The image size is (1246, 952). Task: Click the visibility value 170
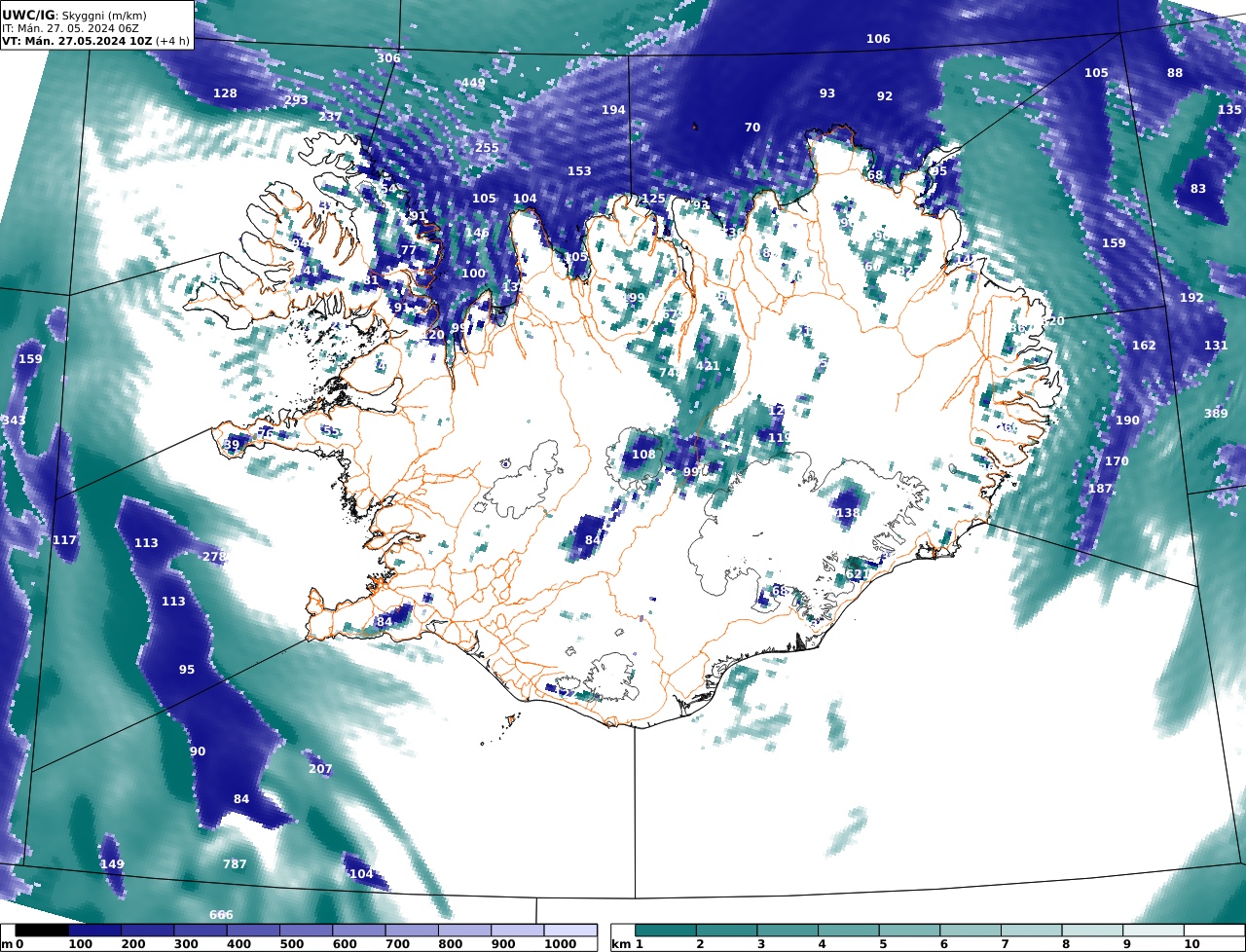tap(1117, 461)
